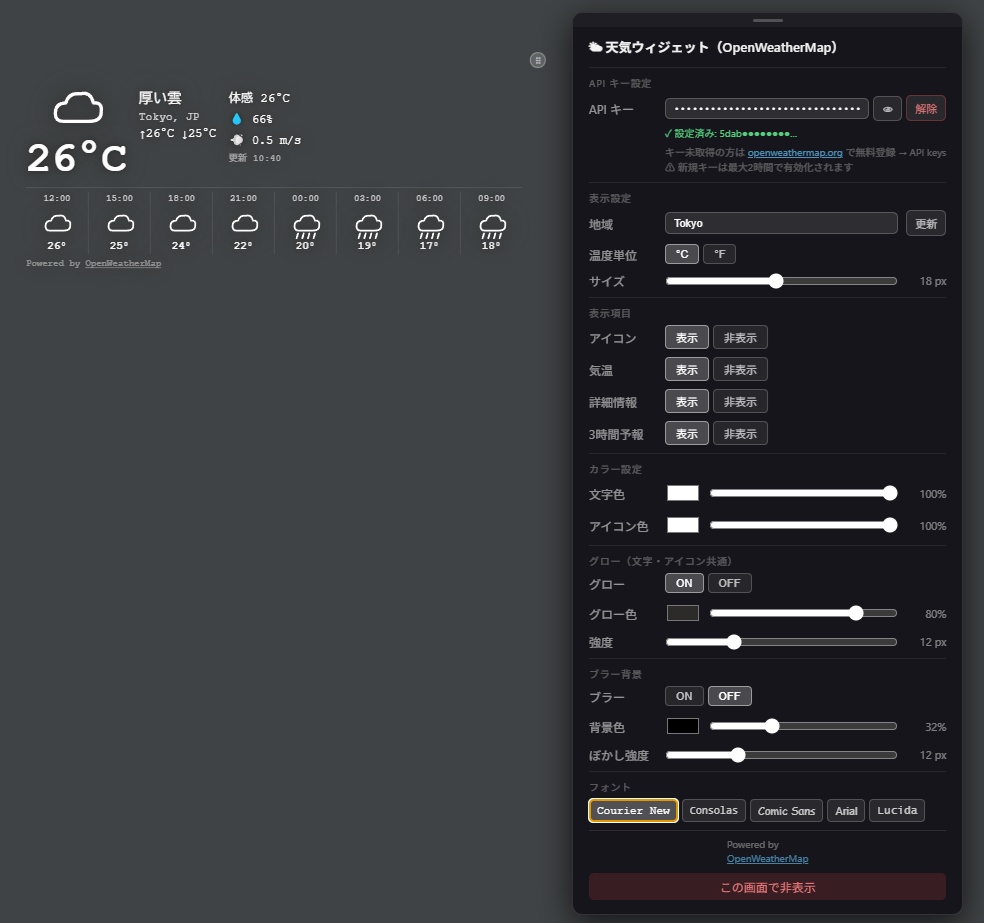Set 詳細情報 to 非表示
984x923 pixels.
[x=741, y=402]
